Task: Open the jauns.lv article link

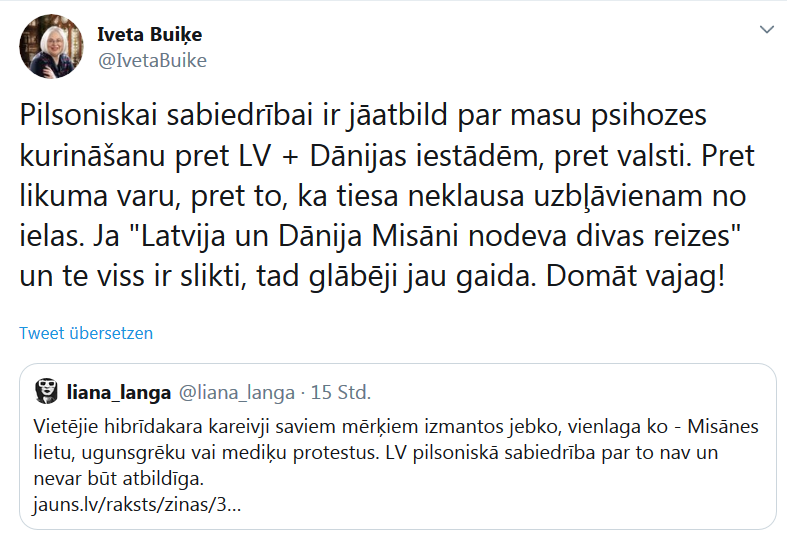Action: tap(137, 505)
